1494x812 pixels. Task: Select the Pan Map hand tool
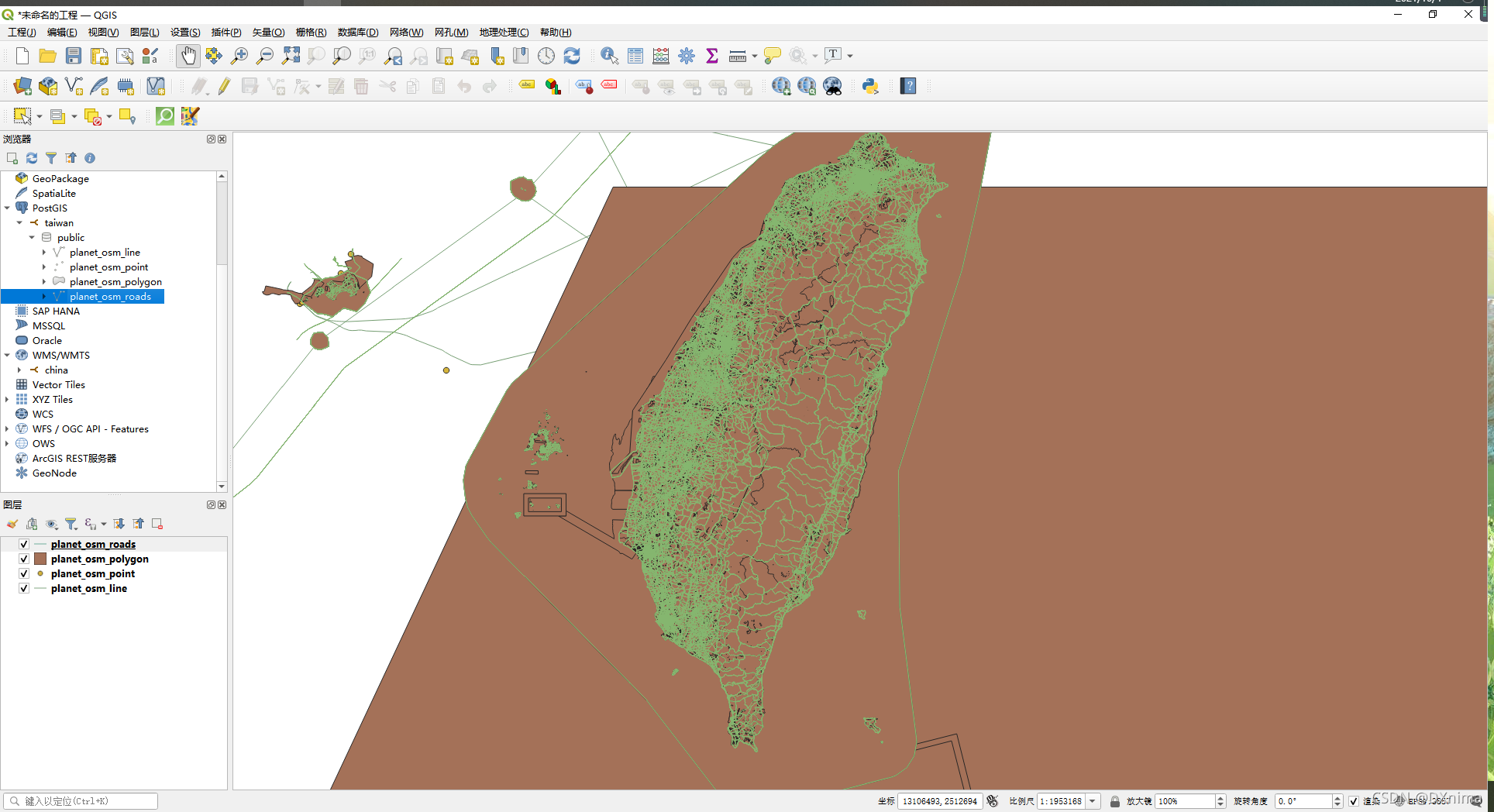coord(188,56)
